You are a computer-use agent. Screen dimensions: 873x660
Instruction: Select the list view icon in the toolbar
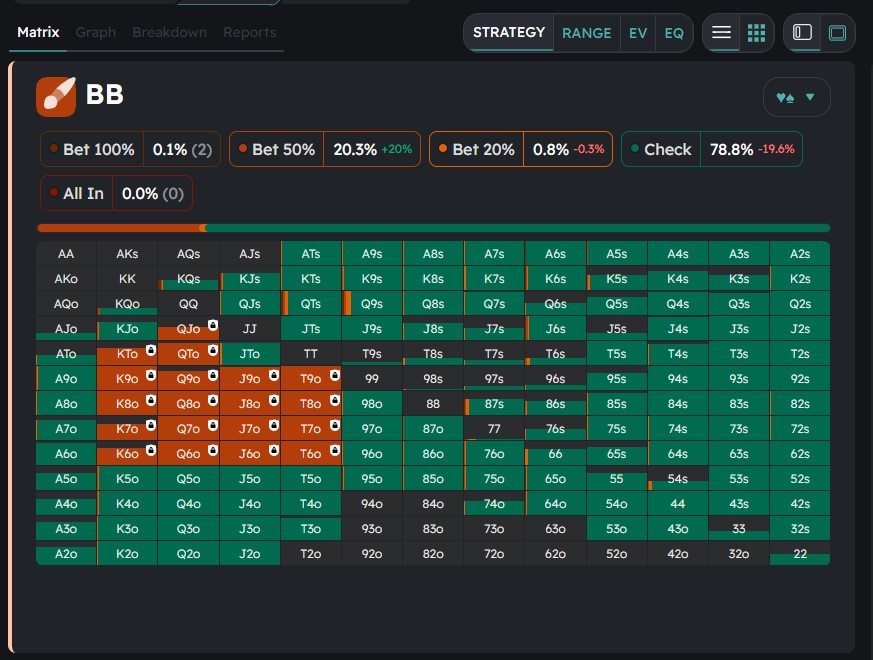721,32
